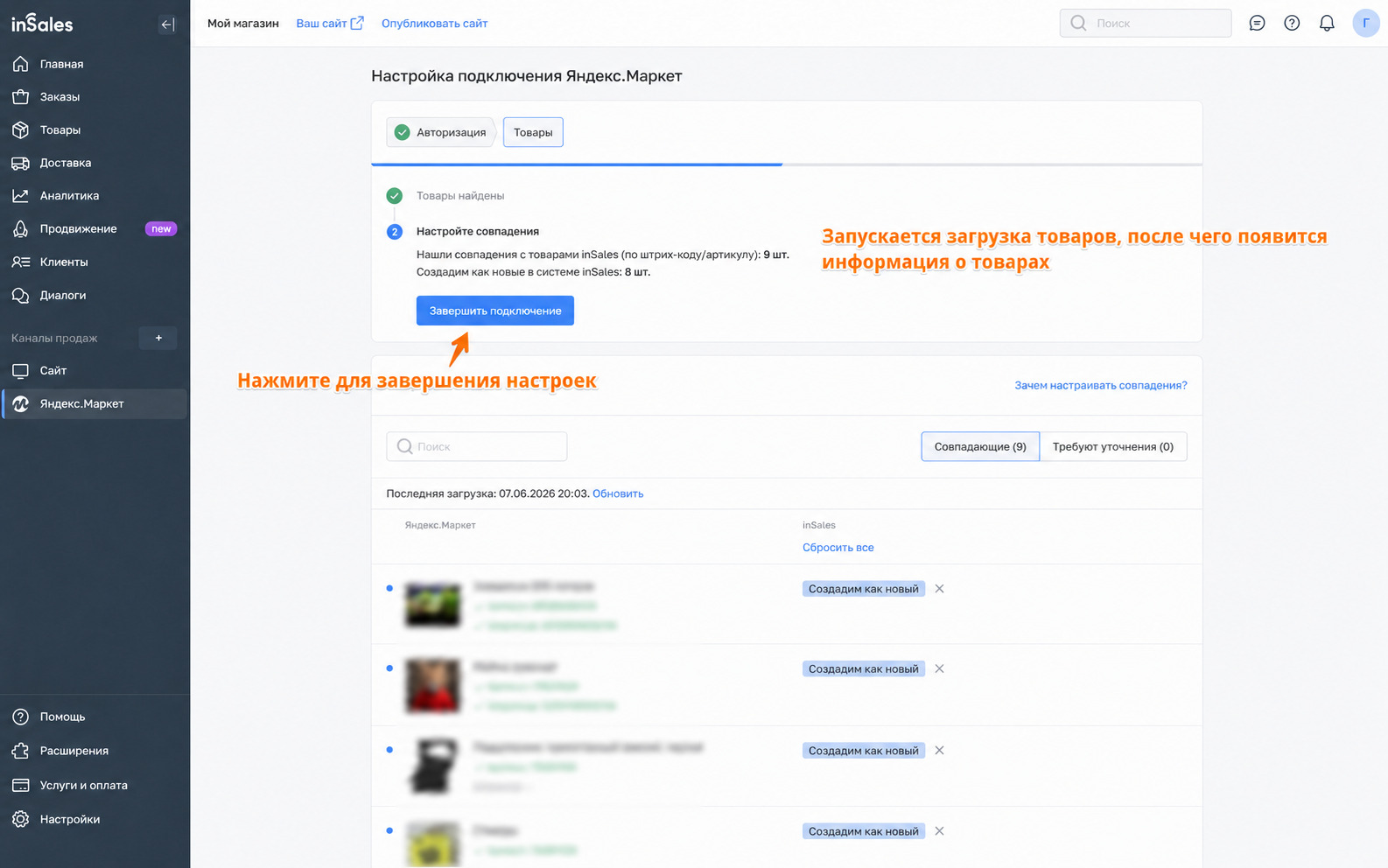
Task: Open notifications bell icon
Action: click(1327, 24)
